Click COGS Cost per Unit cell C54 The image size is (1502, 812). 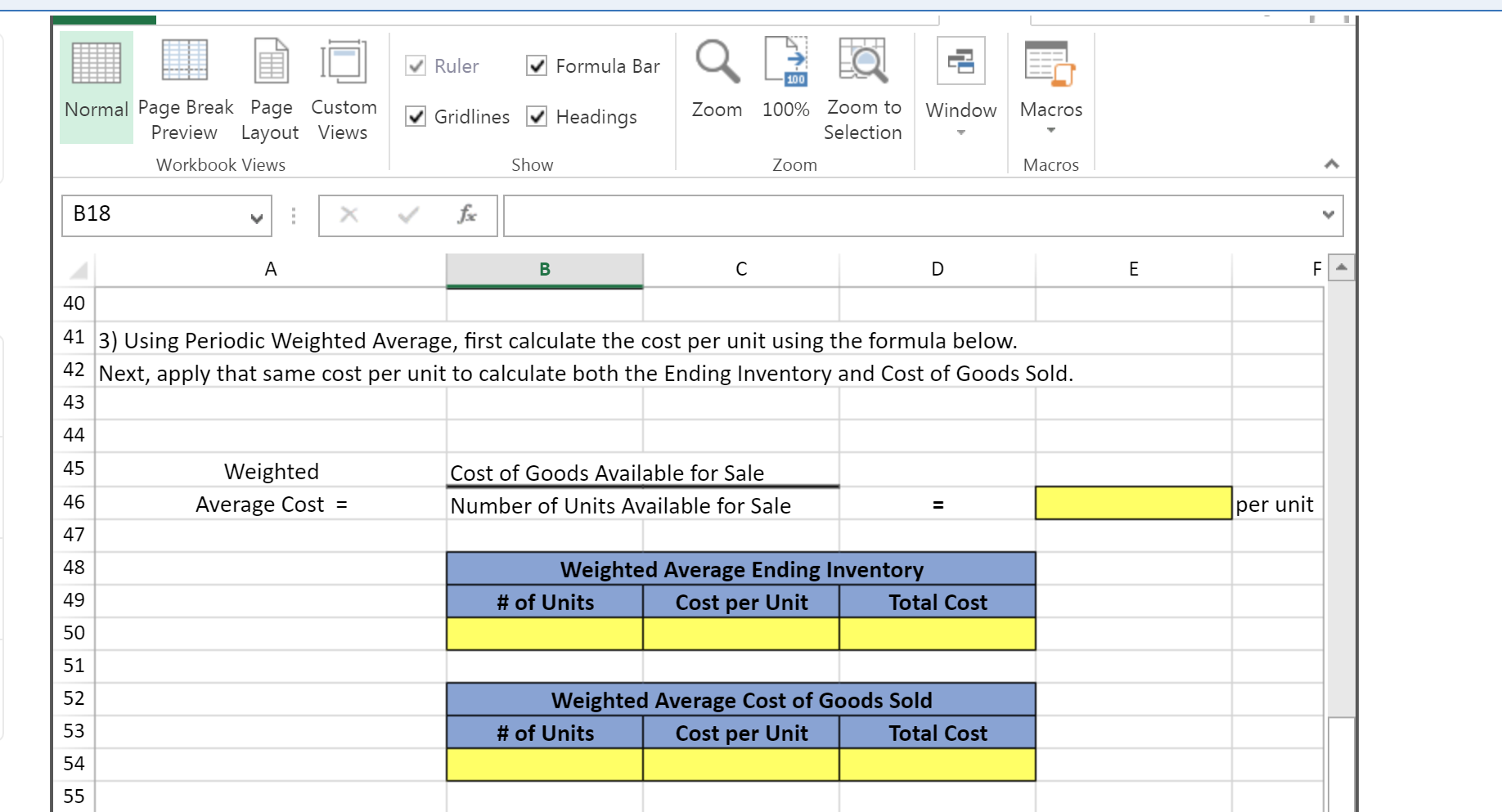point(741,765)
